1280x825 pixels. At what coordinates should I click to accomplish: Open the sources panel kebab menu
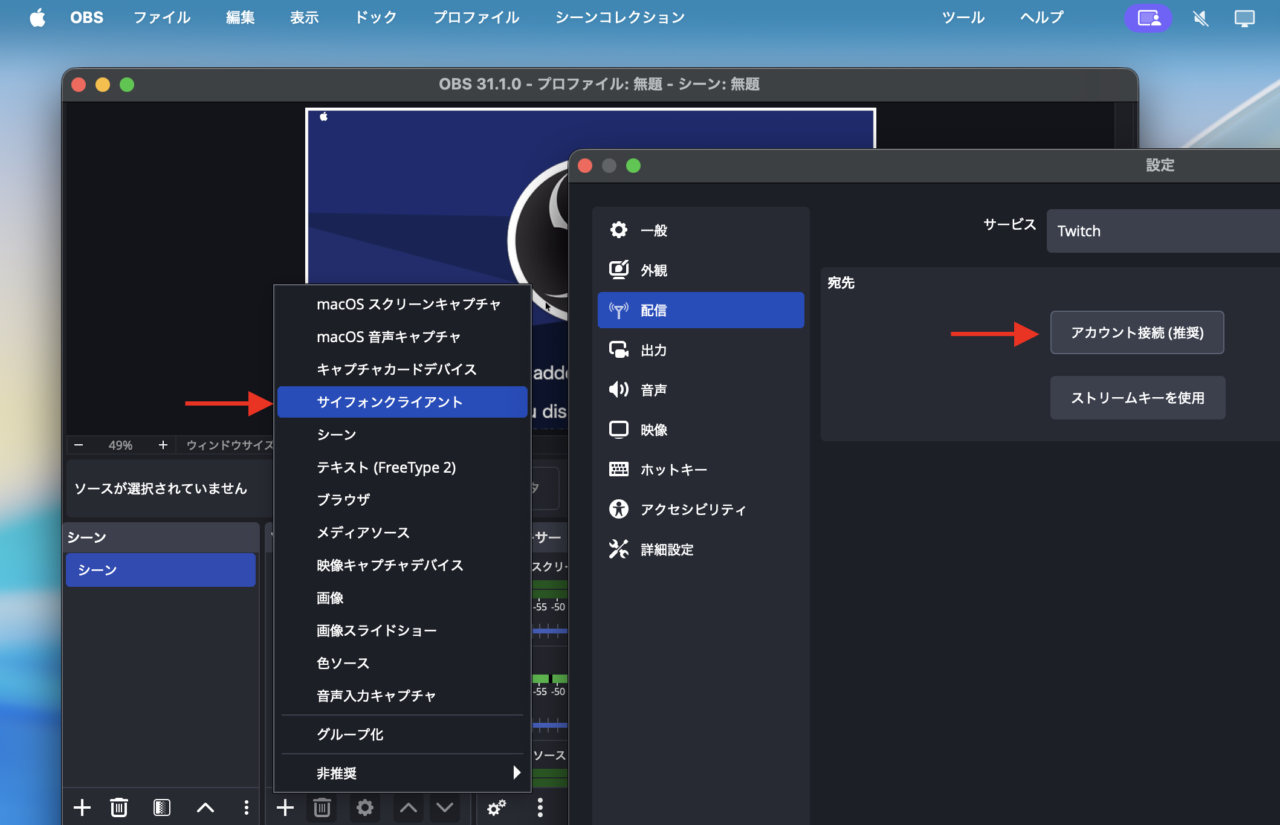click(540, 807)
